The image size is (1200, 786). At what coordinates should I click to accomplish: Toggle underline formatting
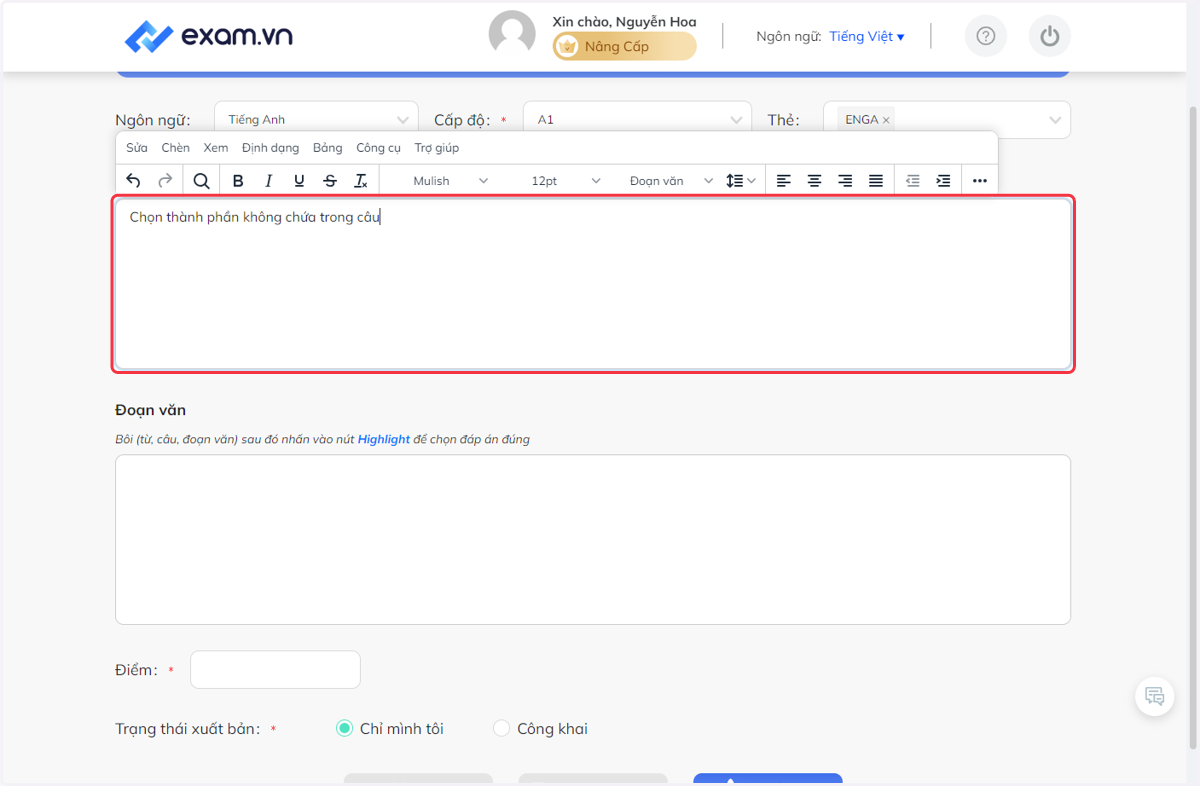[299, 181]
